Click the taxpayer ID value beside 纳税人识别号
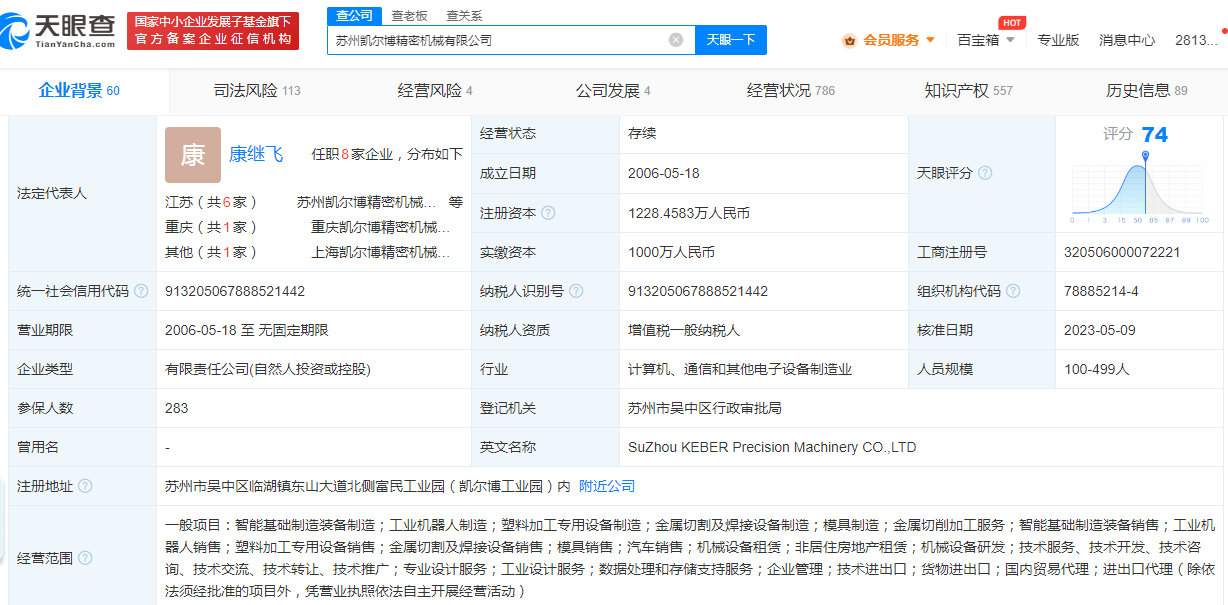 [x=698, y=291]
